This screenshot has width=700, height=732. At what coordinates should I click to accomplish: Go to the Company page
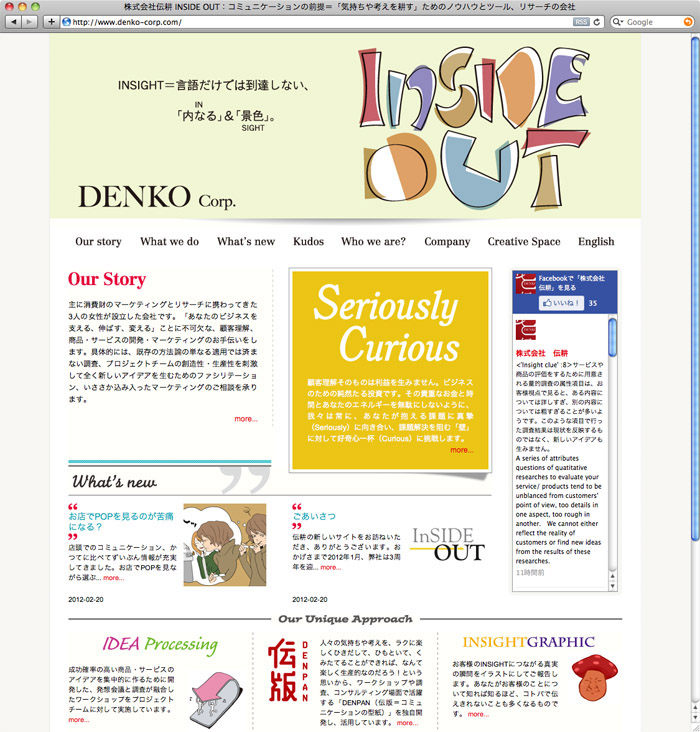447,241
